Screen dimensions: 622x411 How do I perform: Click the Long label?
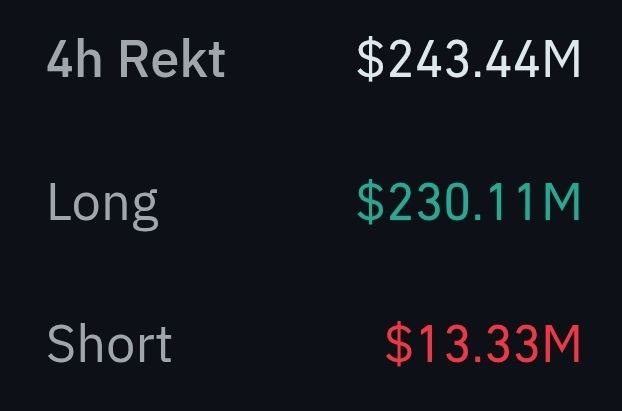pyautogui.click(x=102, y=204)
